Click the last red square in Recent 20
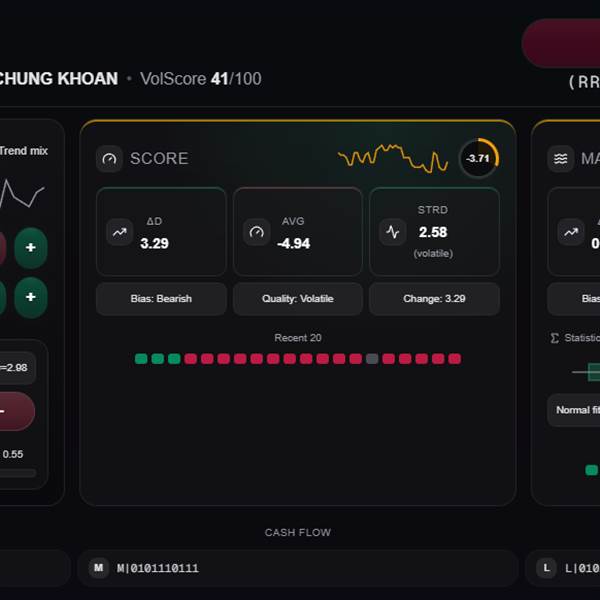 (455, 359)
